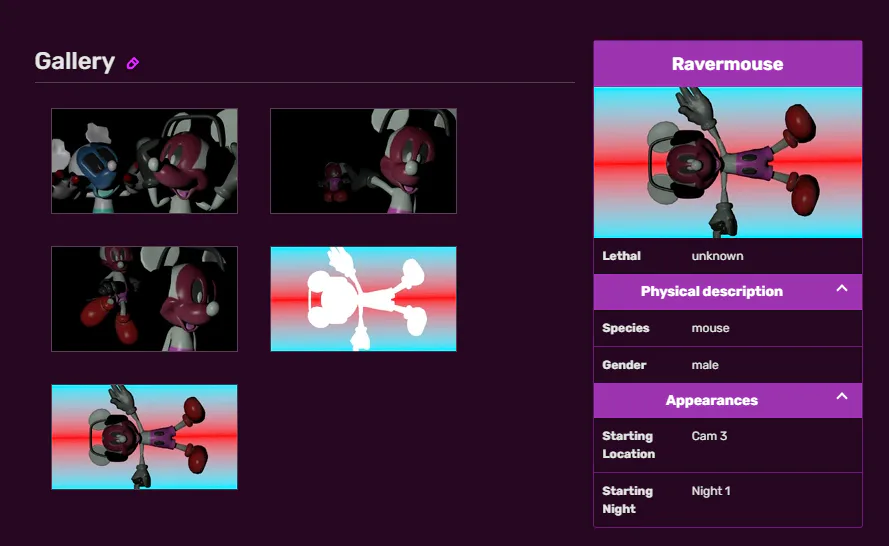Select the 'male' gender value
889x546 pixels.
(x=705, y=365)
